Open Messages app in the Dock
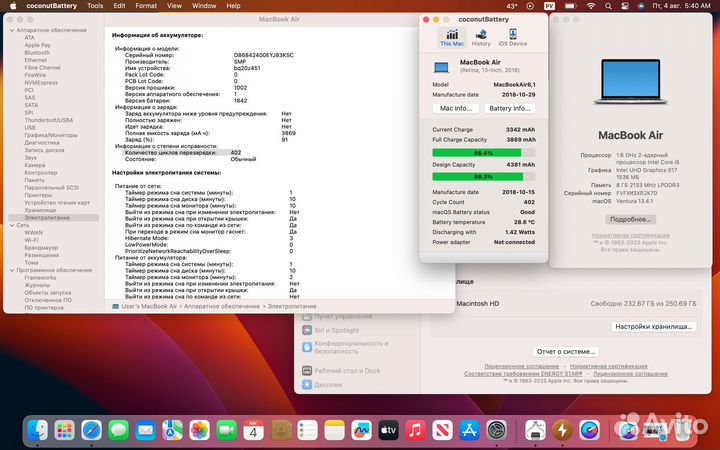Viewport: 720px width, 450px height. pyautogui.click(x=118, y=431)
